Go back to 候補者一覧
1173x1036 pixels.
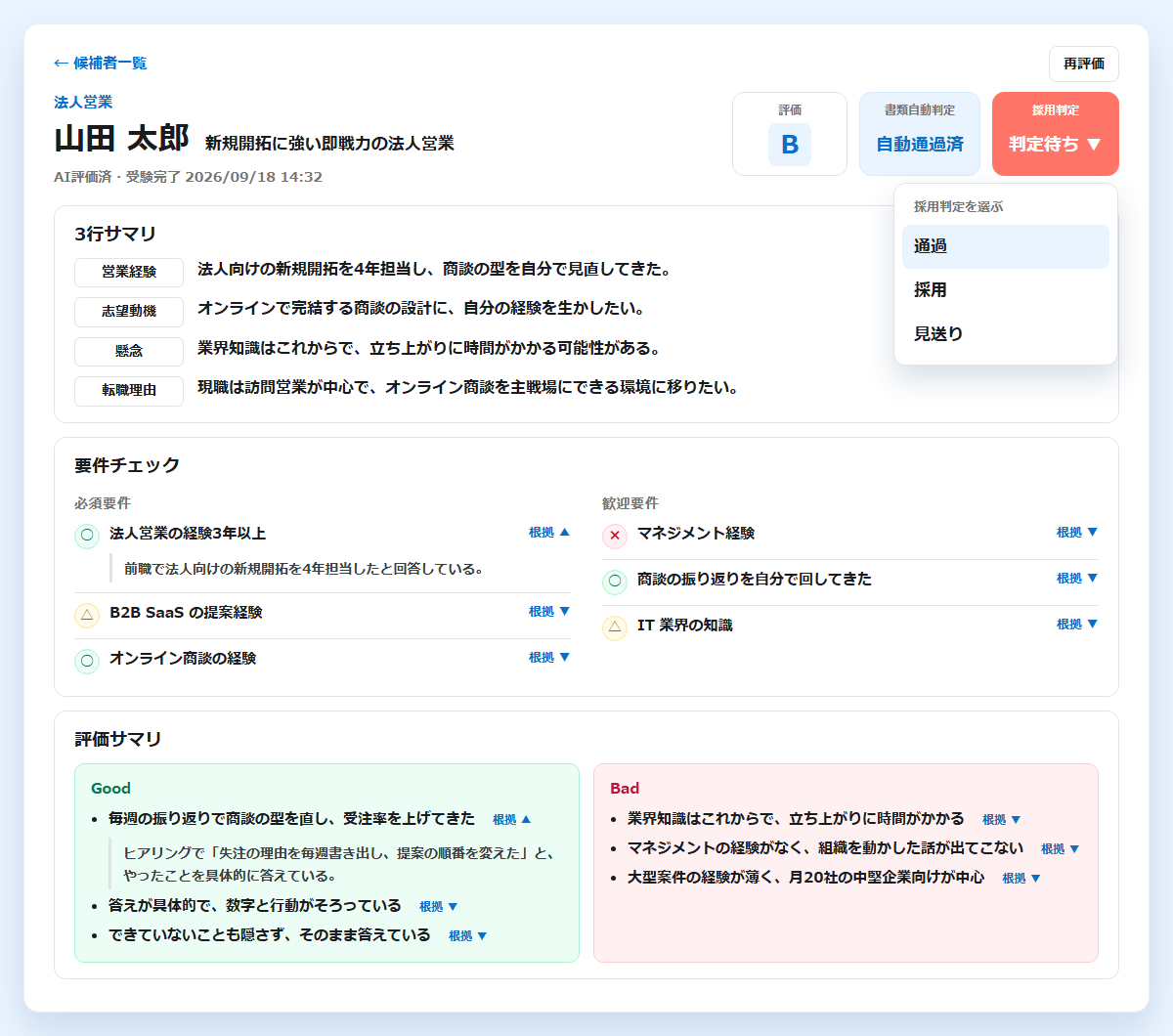(x=100, y=63)
